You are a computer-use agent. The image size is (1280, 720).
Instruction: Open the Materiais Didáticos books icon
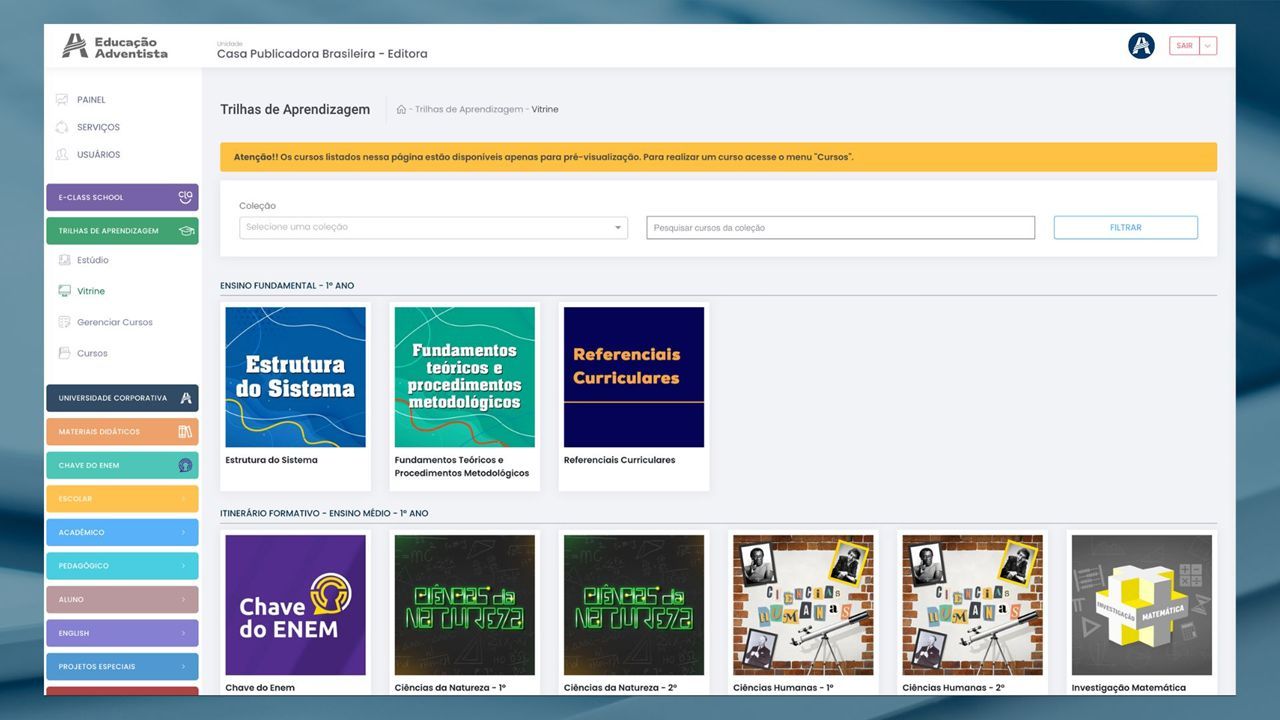tap(185, 432)
